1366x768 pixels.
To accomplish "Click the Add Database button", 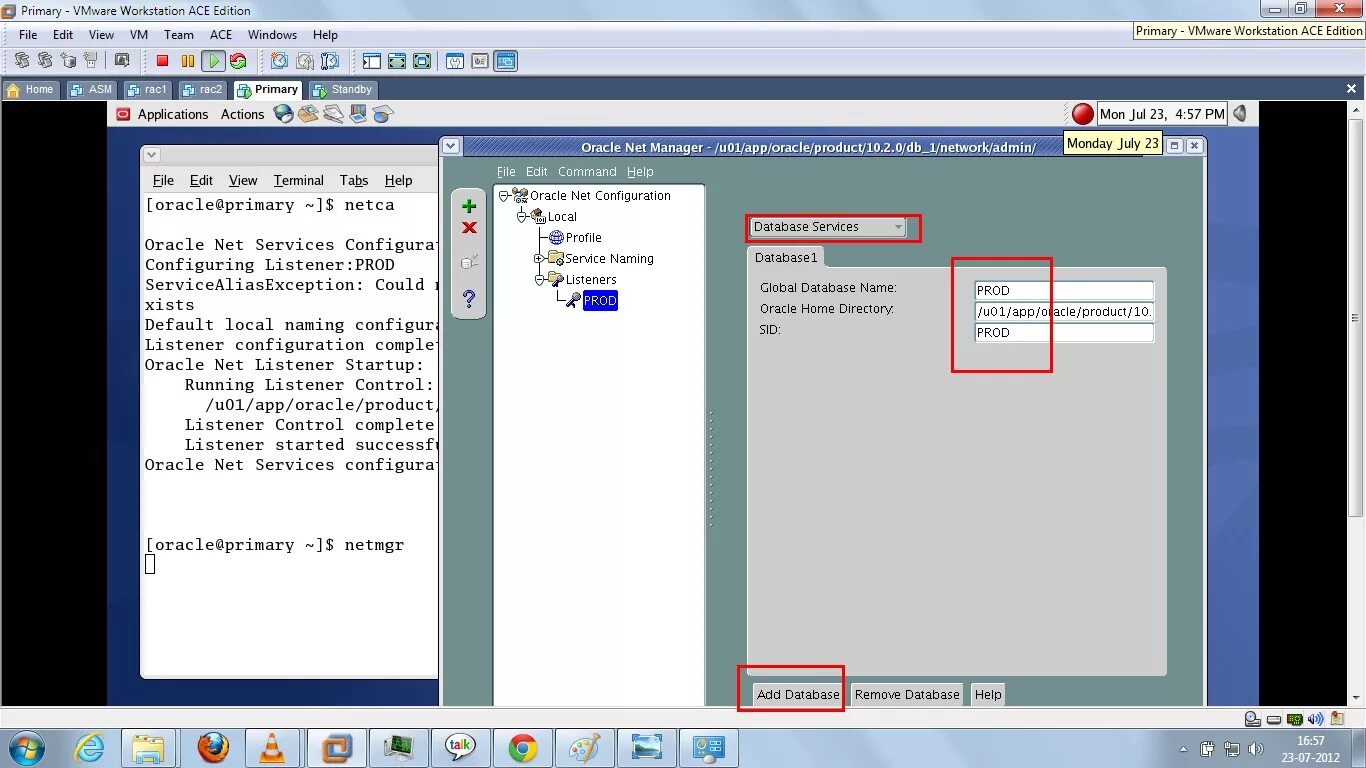I will tap(798, 695).
